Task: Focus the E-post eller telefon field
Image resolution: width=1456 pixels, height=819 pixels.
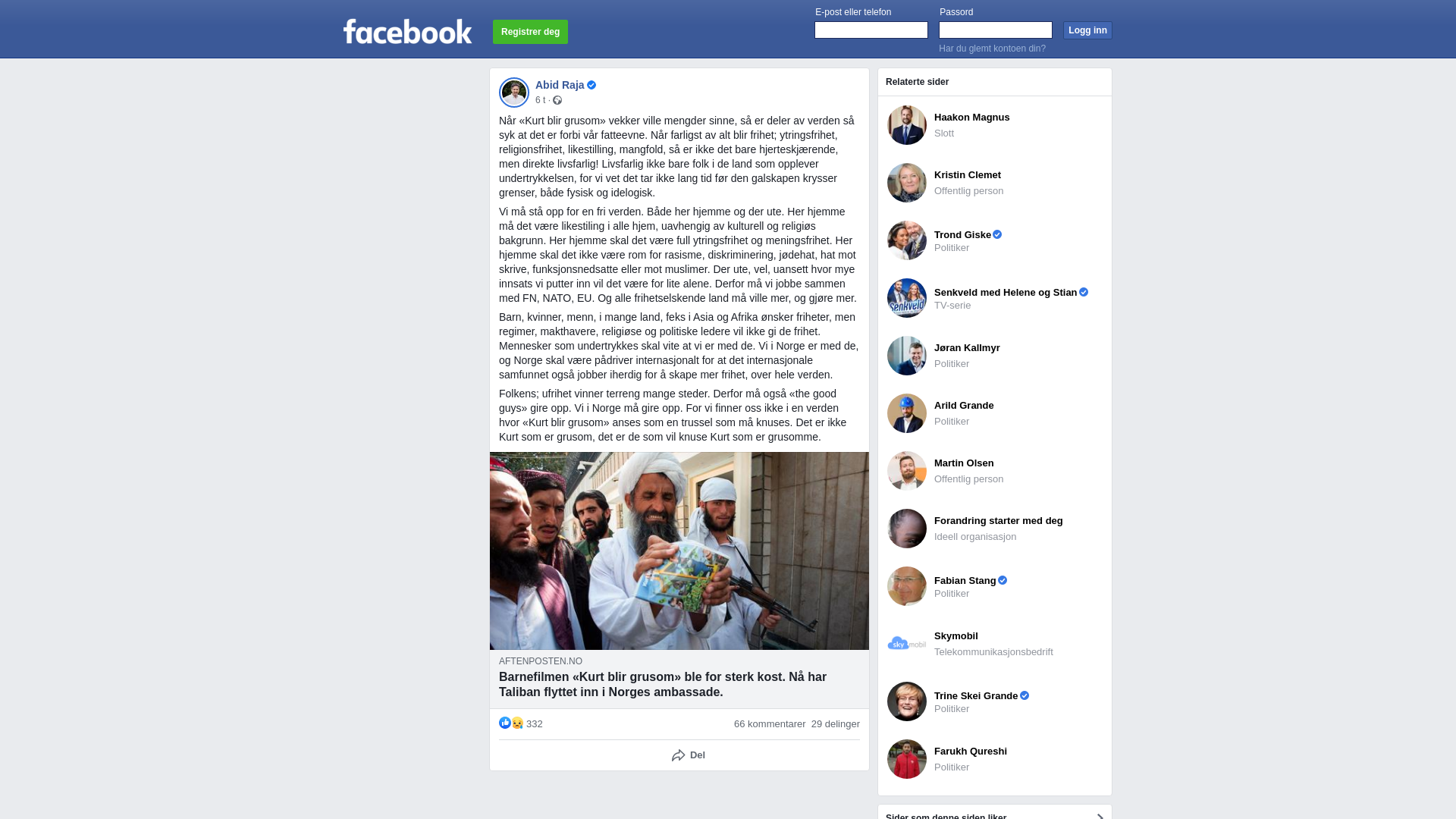Action: pyautogui.click(x=871, y=30)
